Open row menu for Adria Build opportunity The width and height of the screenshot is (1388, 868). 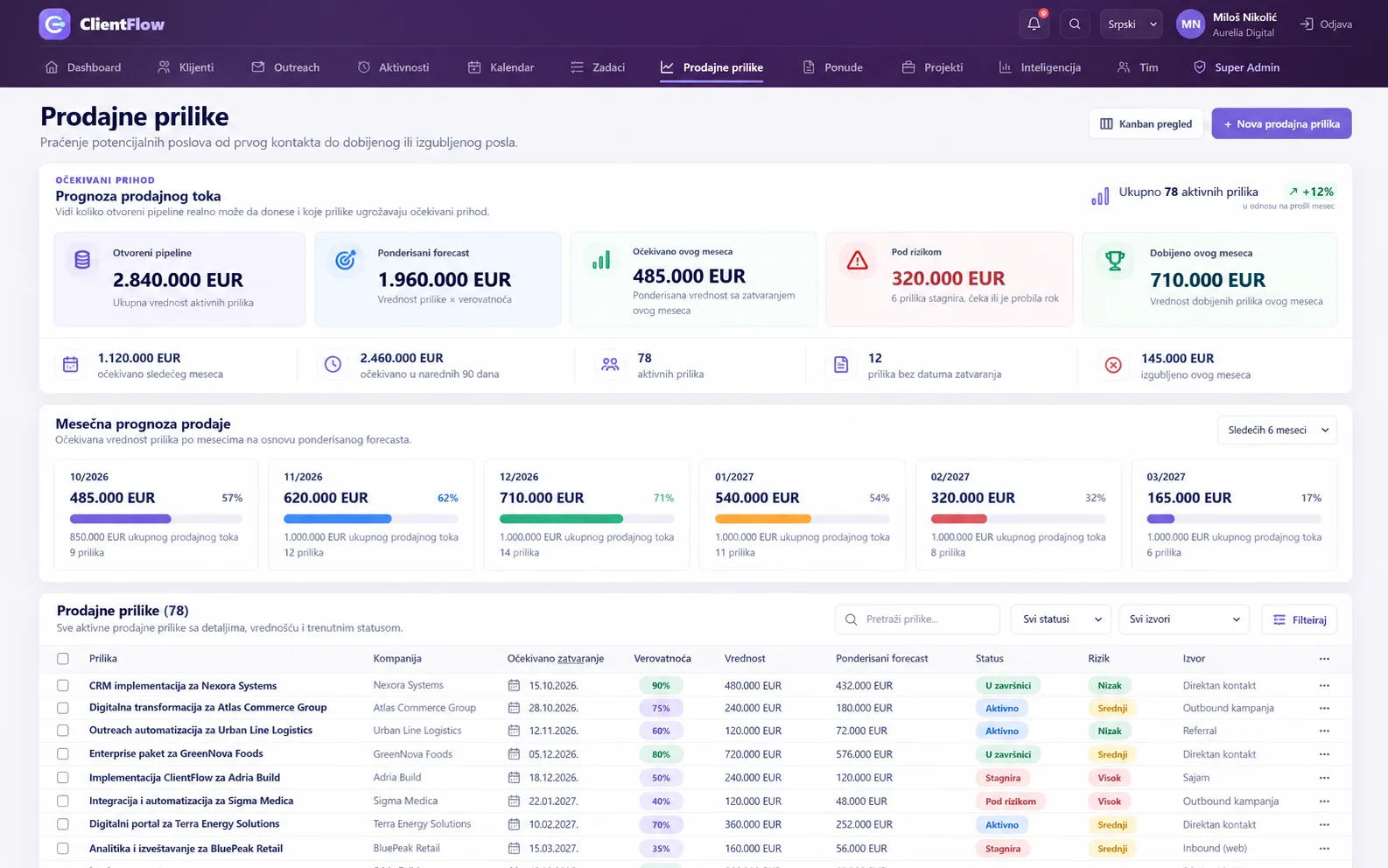click(x=1324, y=777)
